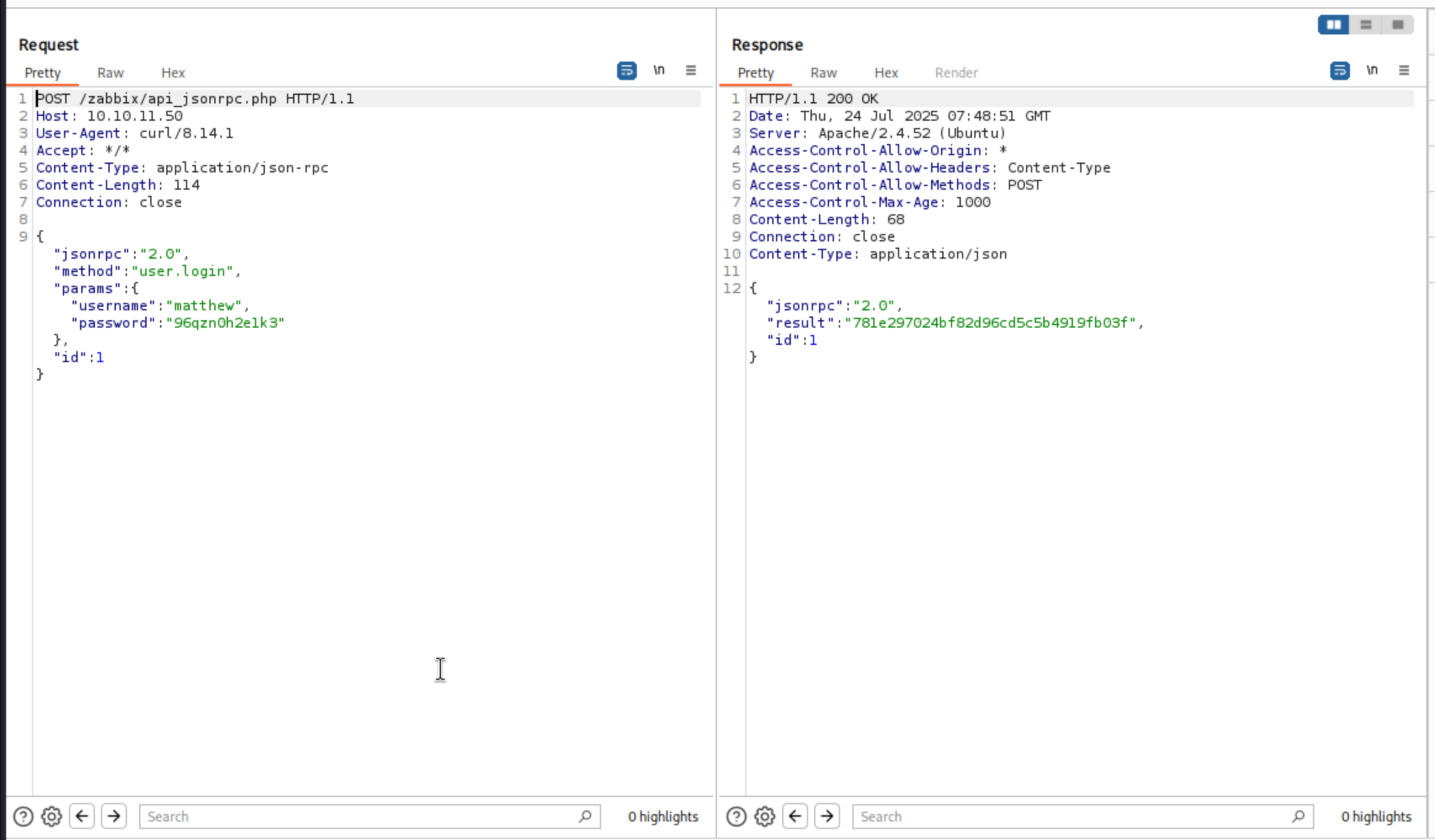Viewport: 1435px width, 840px height.
Task: Switch Request to Raw tab
Action: (110, 73)
